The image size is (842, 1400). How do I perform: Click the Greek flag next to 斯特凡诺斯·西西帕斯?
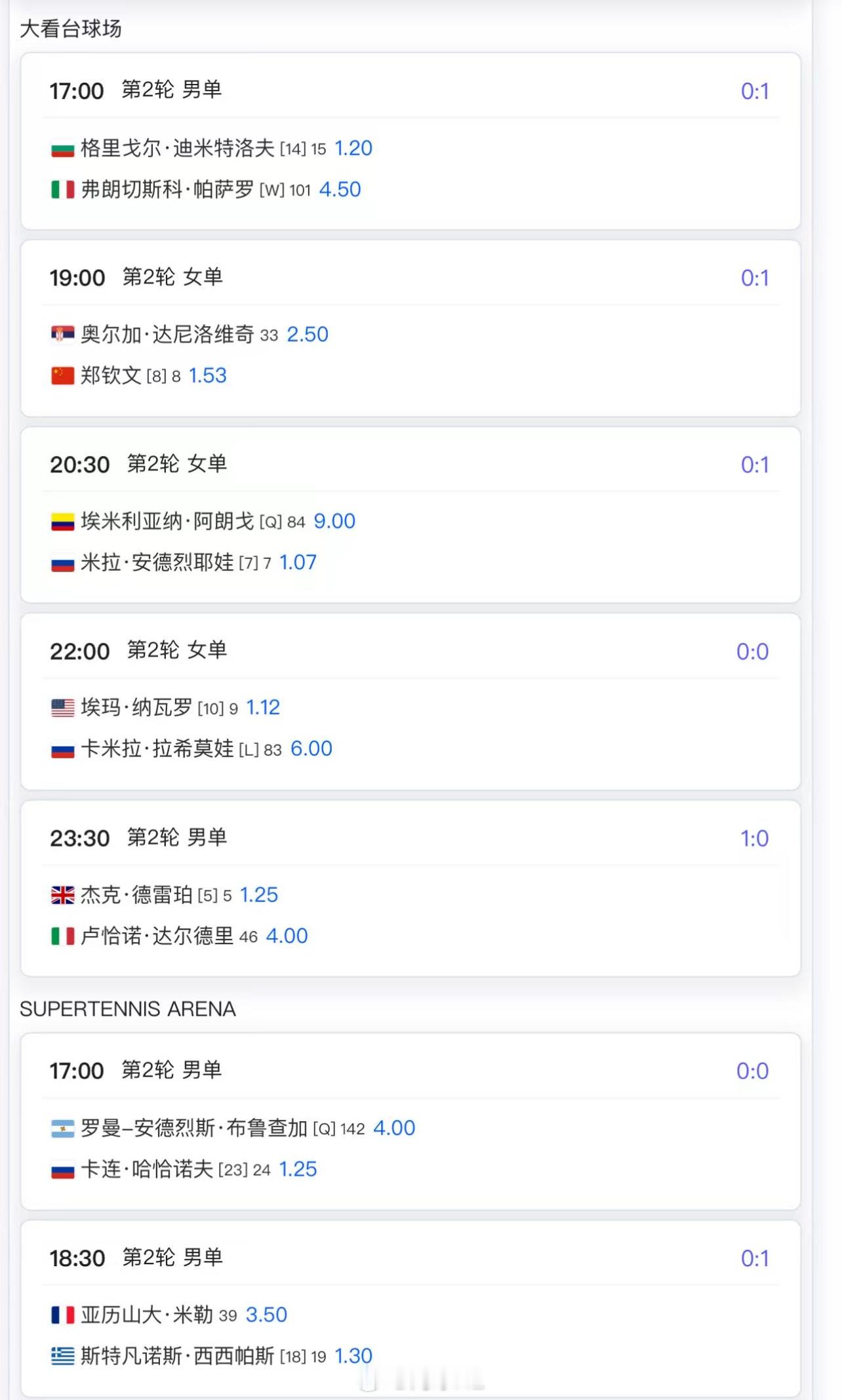click(x=62, y=1356)
